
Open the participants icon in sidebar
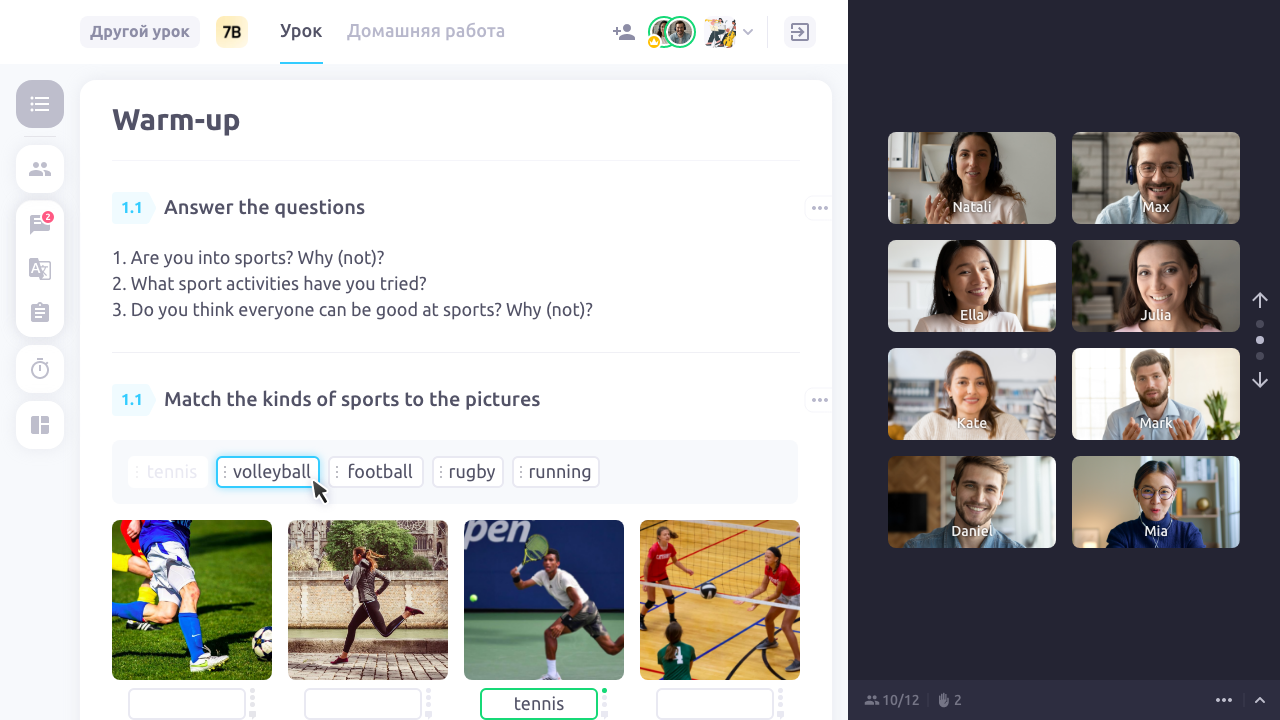pos(40,169)
